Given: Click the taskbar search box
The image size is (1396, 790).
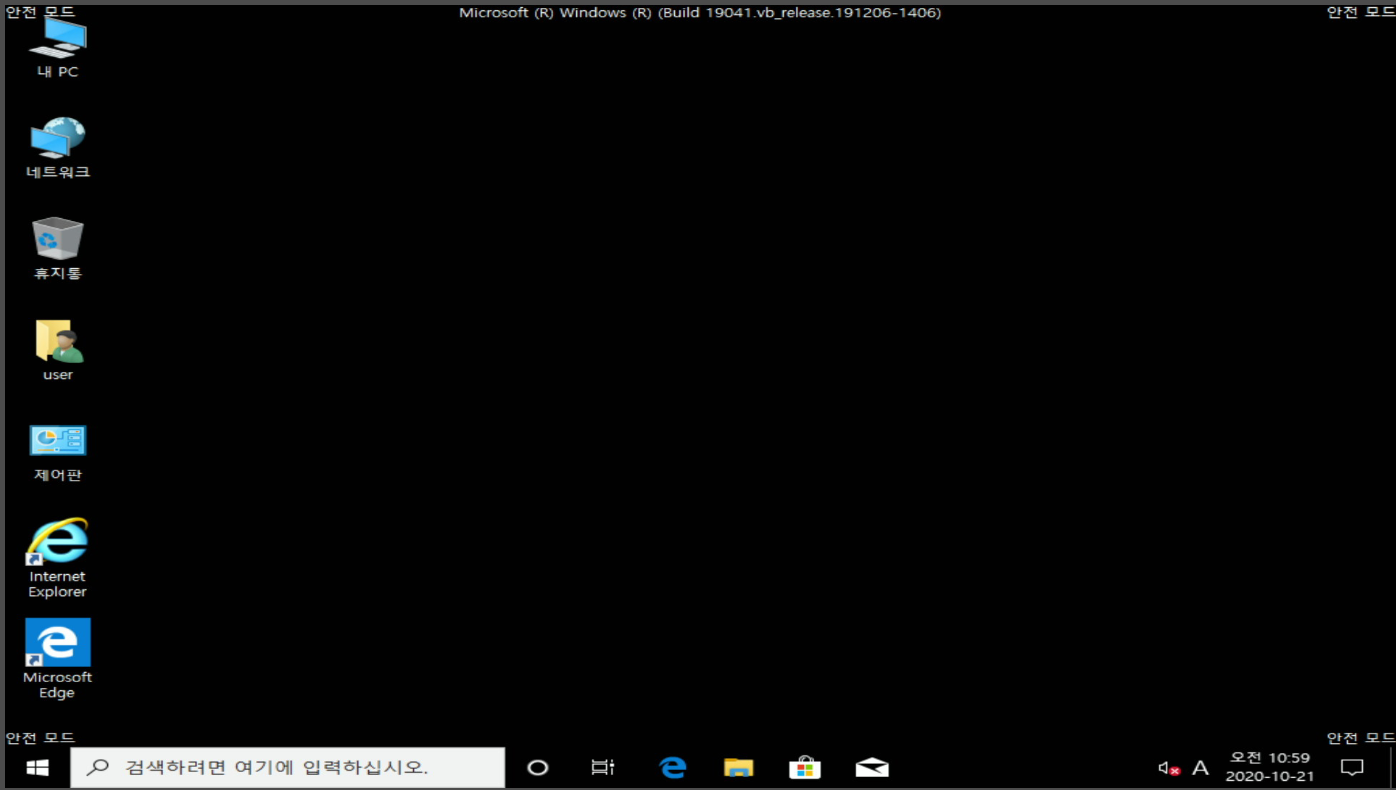Looking at the screenshot, I should [288, 768].
